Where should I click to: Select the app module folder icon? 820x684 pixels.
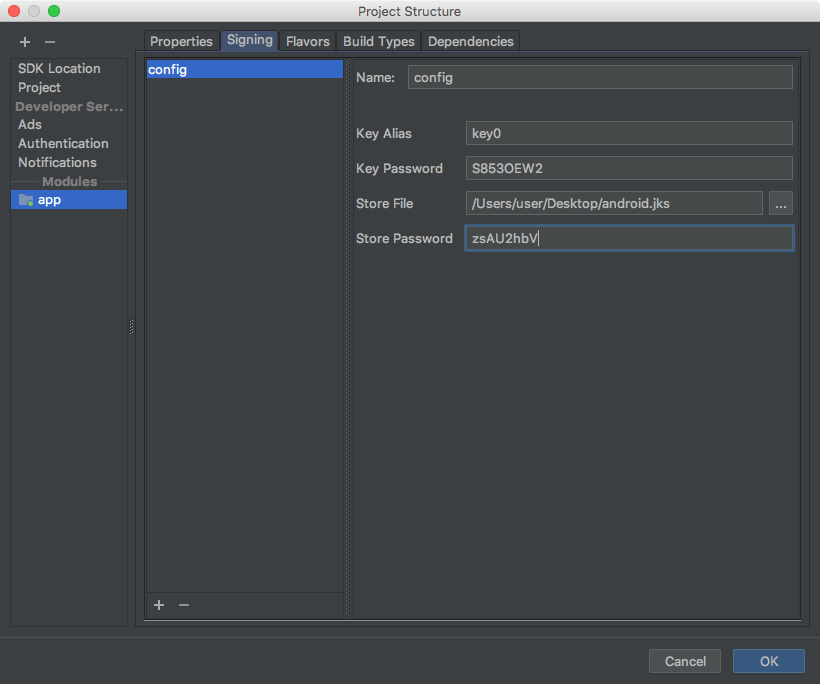point(24,199)
